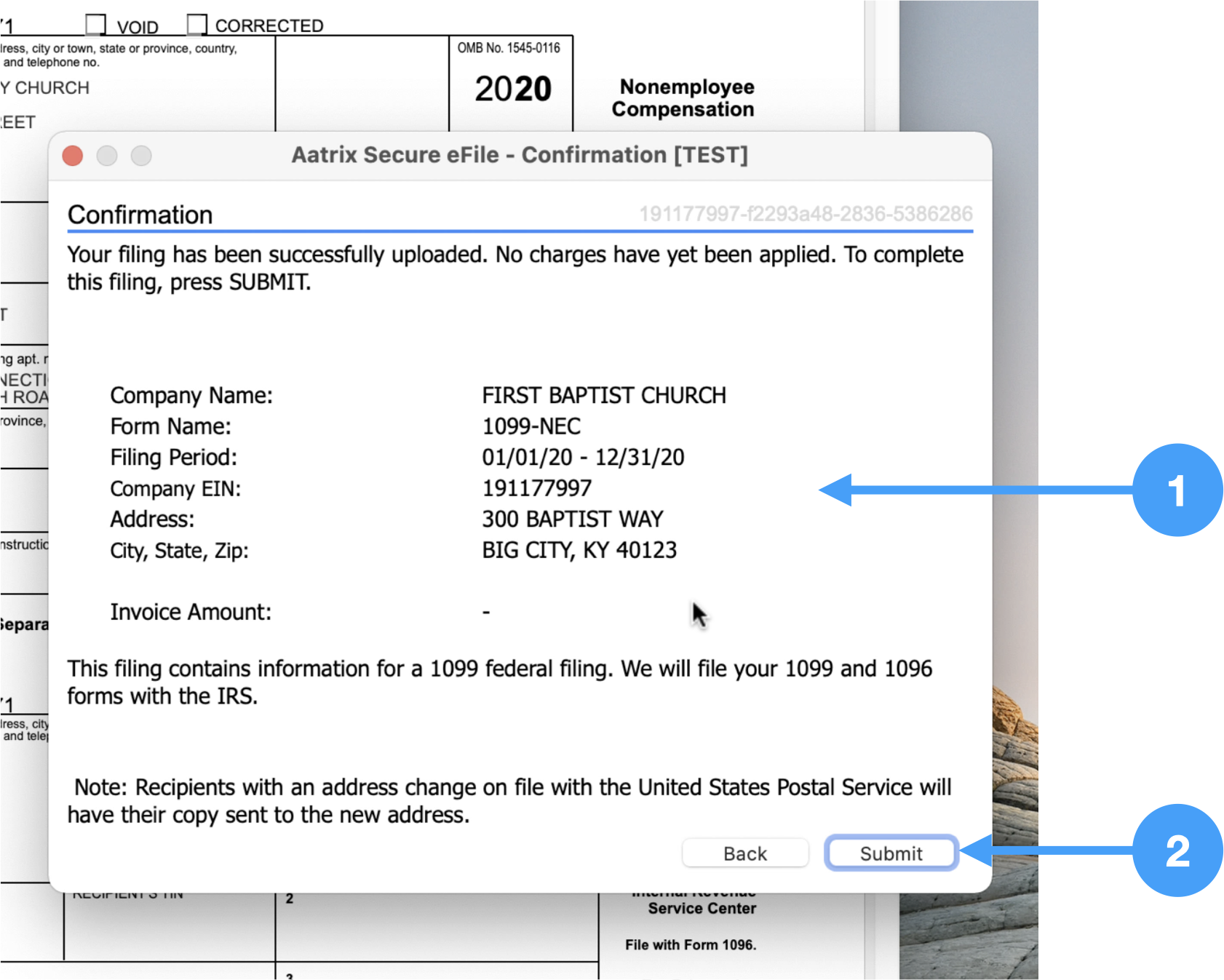
Task: Click the Nonemployee Compensation form heading
Action: tap(683, 98)
